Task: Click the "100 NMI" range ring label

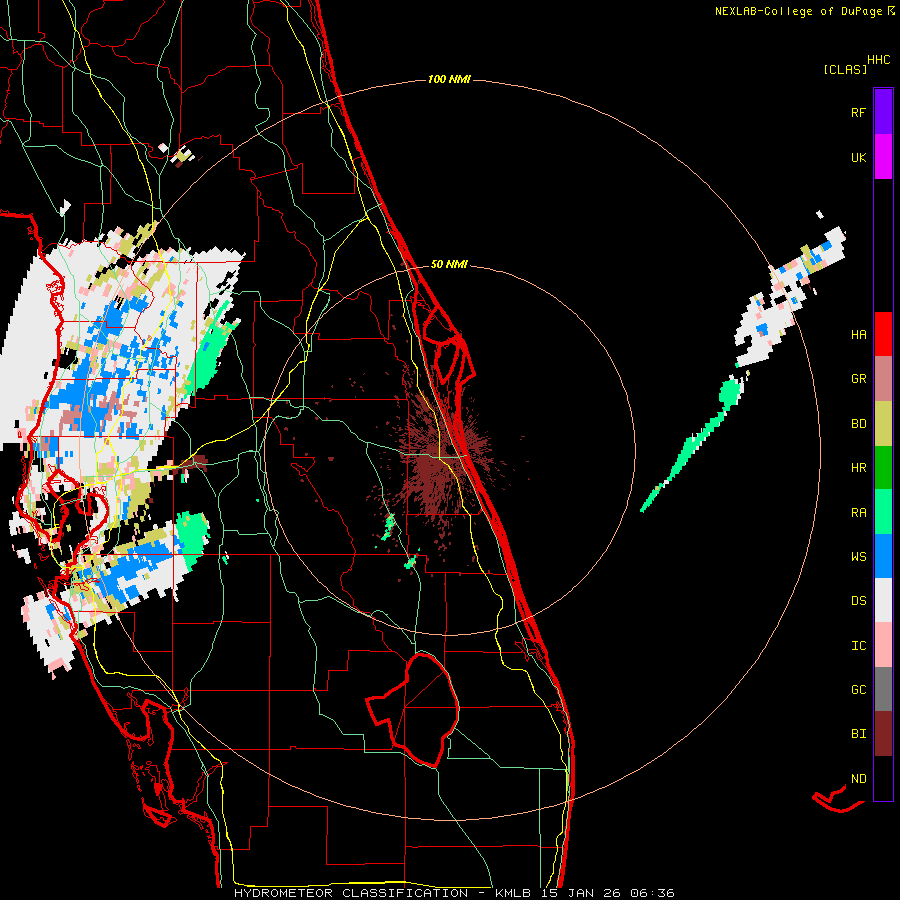Action: click(x=449, y=79)
